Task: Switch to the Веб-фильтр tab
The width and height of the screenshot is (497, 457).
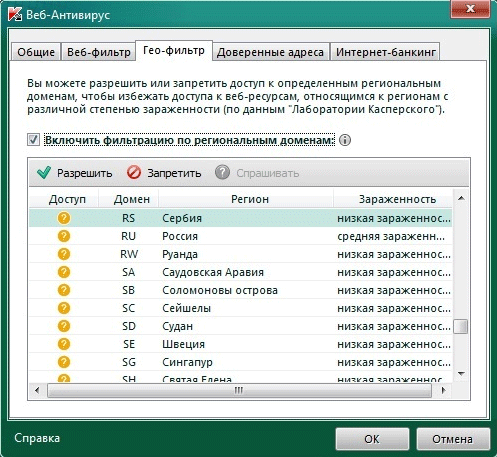Action: tap(99, 52)
